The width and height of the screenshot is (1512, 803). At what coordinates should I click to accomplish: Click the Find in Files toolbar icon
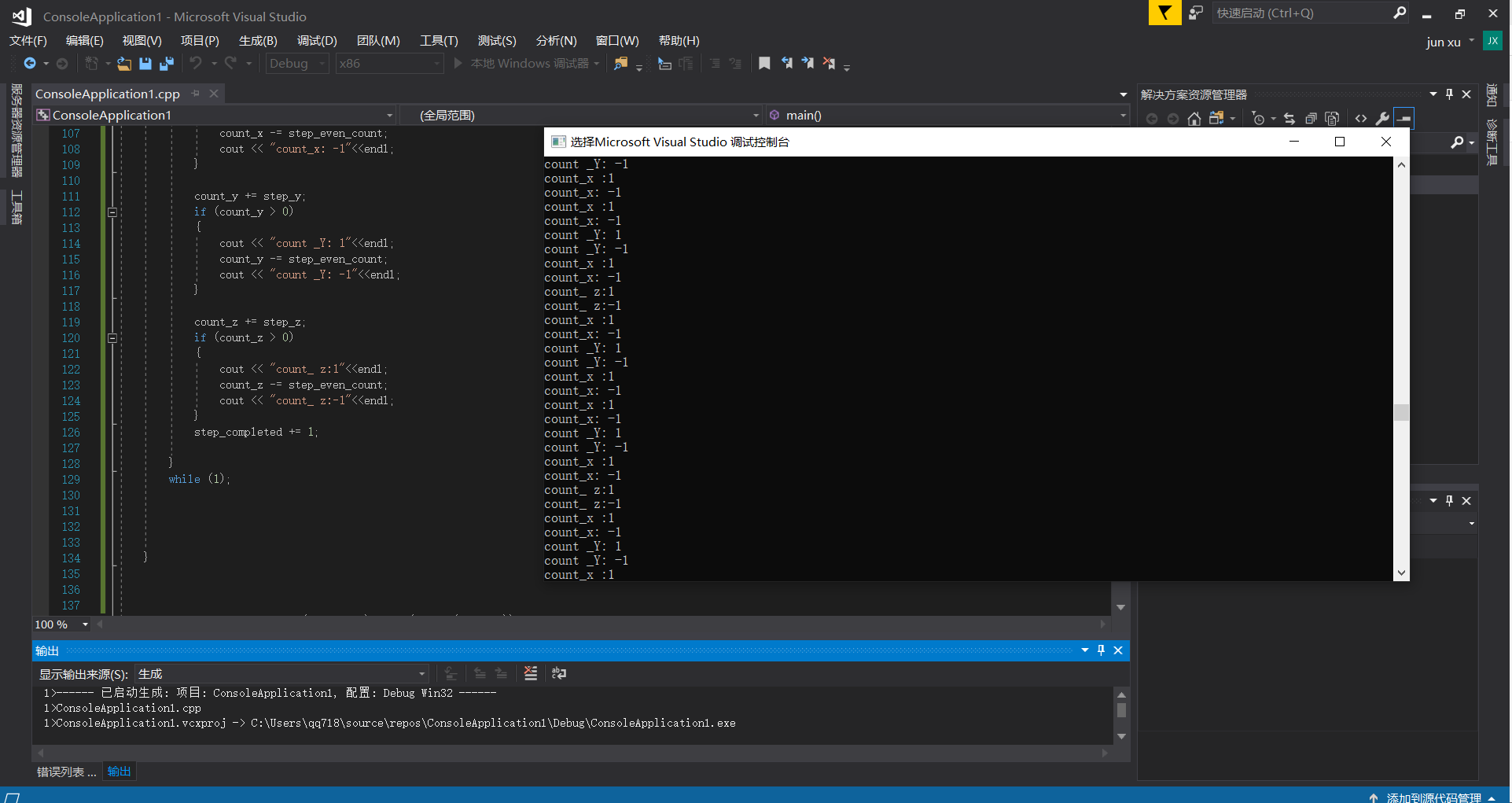[x=621, y=63]
